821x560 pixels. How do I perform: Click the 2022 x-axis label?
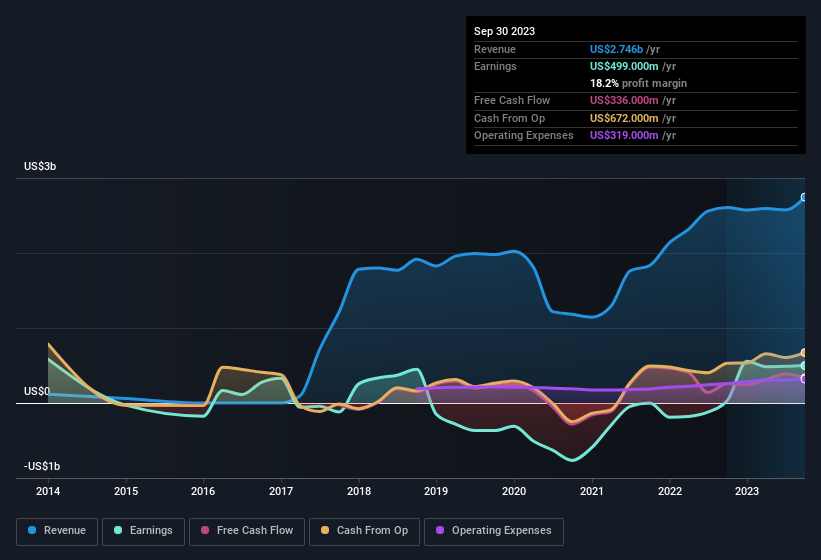[x=670, y=491]
